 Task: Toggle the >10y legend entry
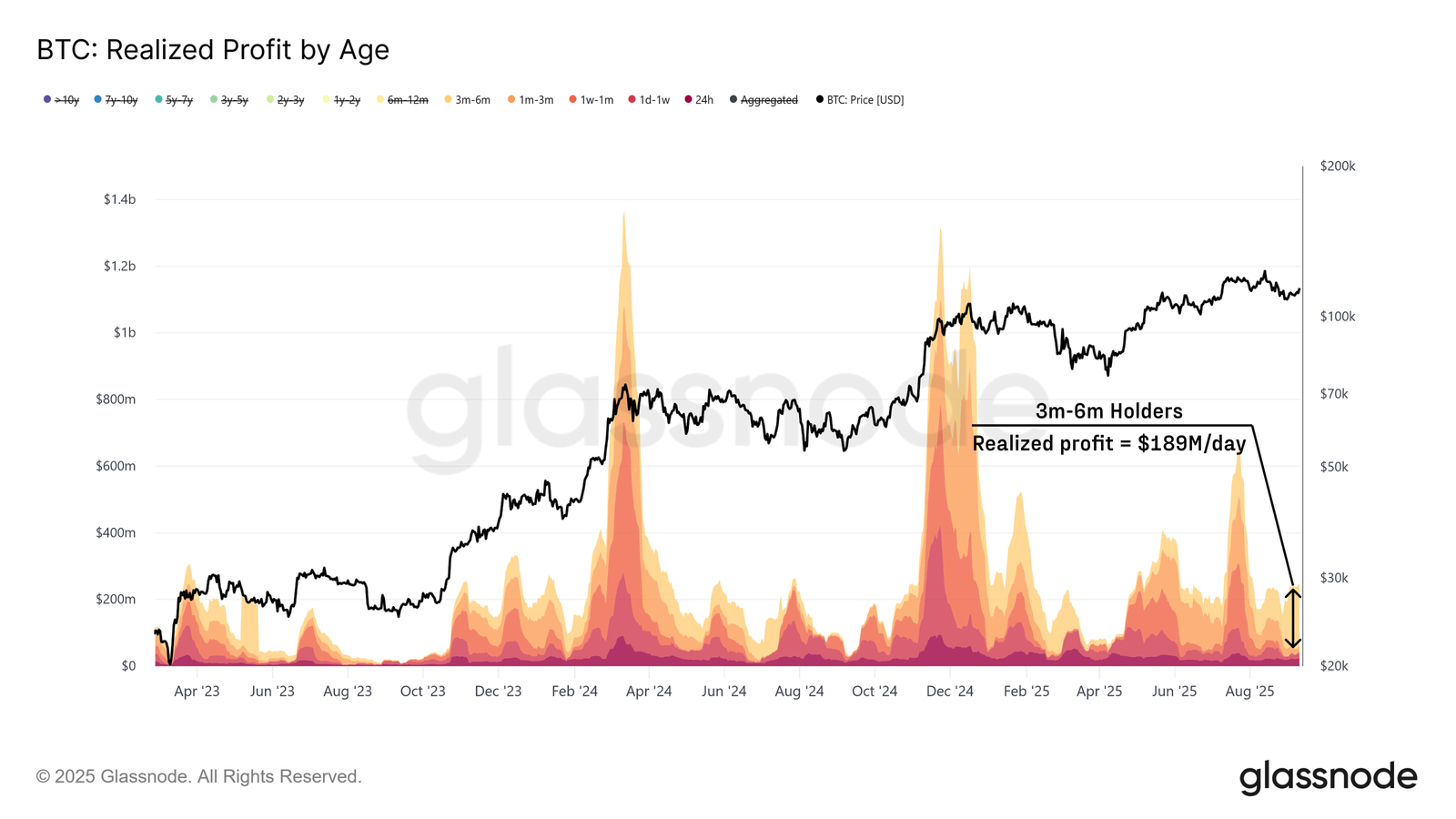tap(62, 100)
